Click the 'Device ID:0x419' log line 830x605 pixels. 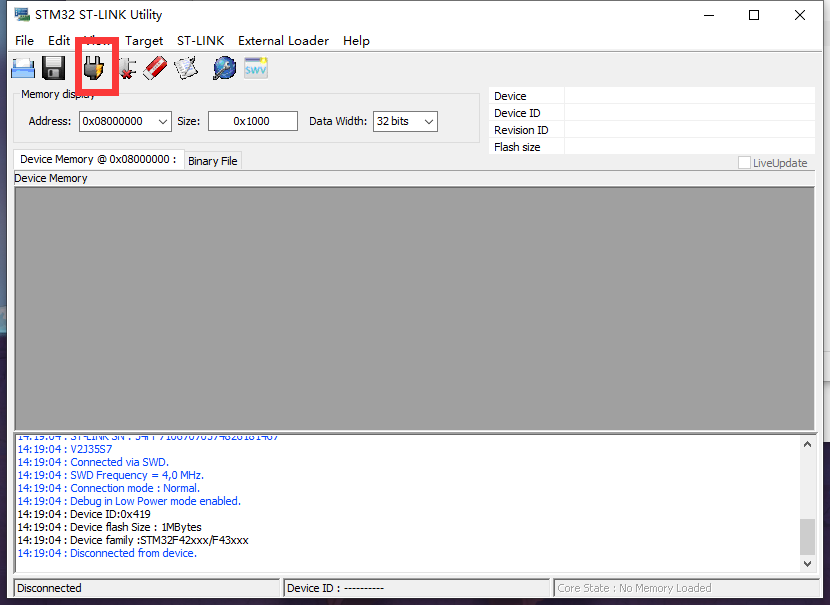[x=84, y=514]
